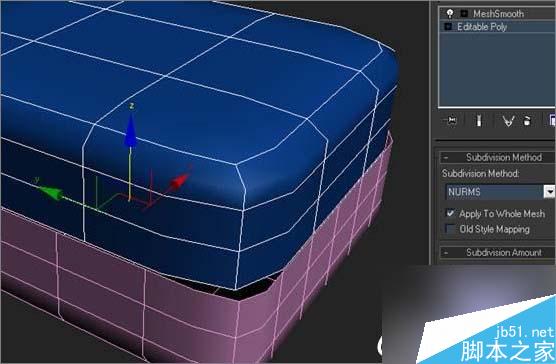Collapse the Subdivision Method rollout header
The image size is (556, 364).
coord(498,157)
